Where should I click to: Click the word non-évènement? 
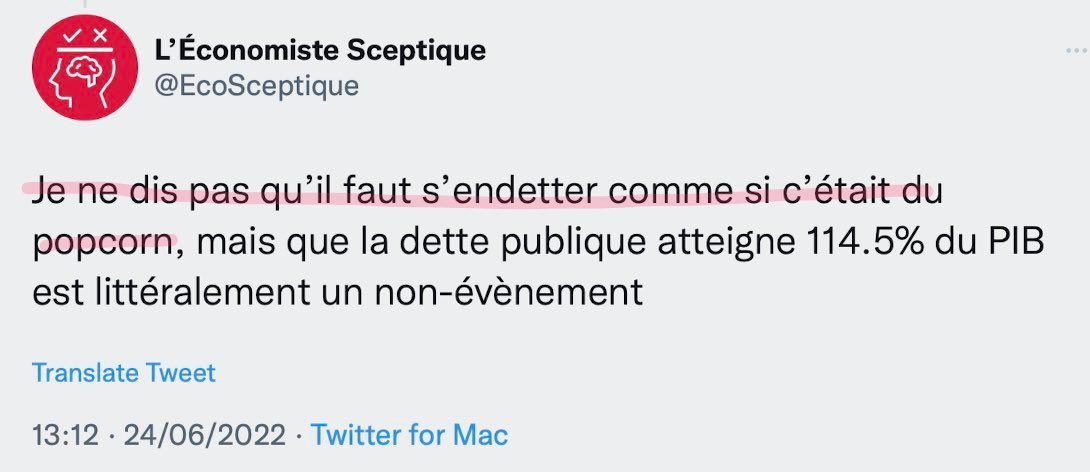click(508, 292)
